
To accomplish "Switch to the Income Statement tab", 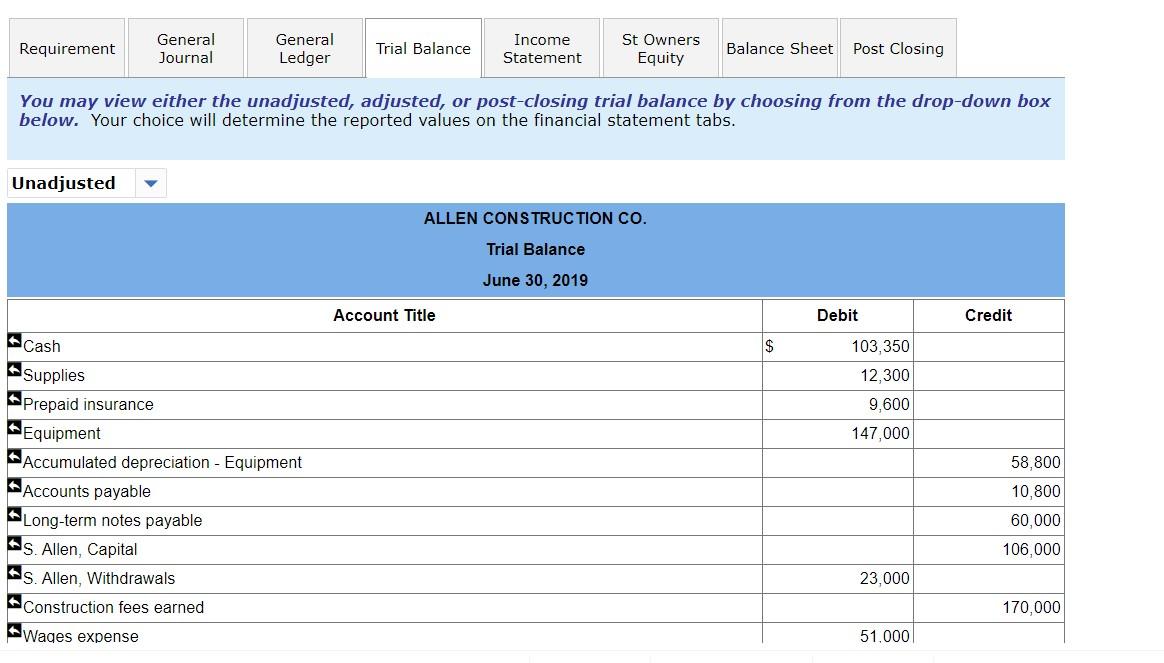I will (541, 47).
